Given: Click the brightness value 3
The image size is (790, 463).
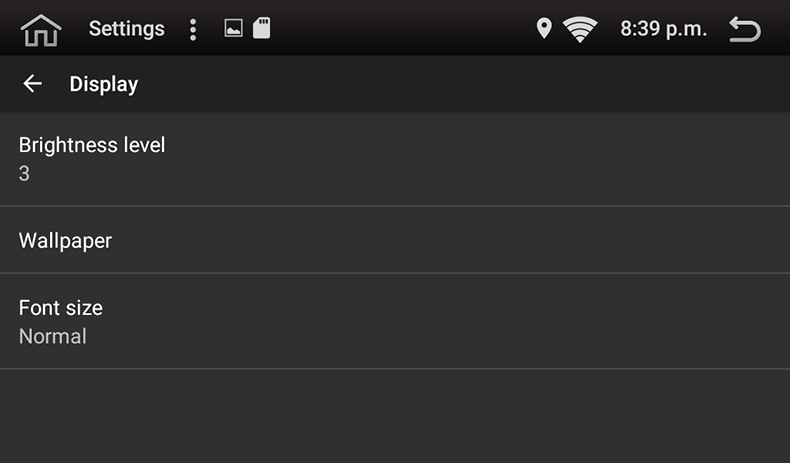Looking at the screenshot, I should pos(24,174).
